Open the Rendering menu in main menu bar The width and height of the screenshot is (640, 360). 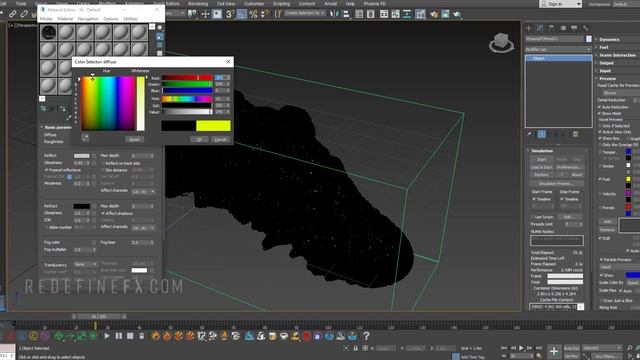tap(198, 4)
